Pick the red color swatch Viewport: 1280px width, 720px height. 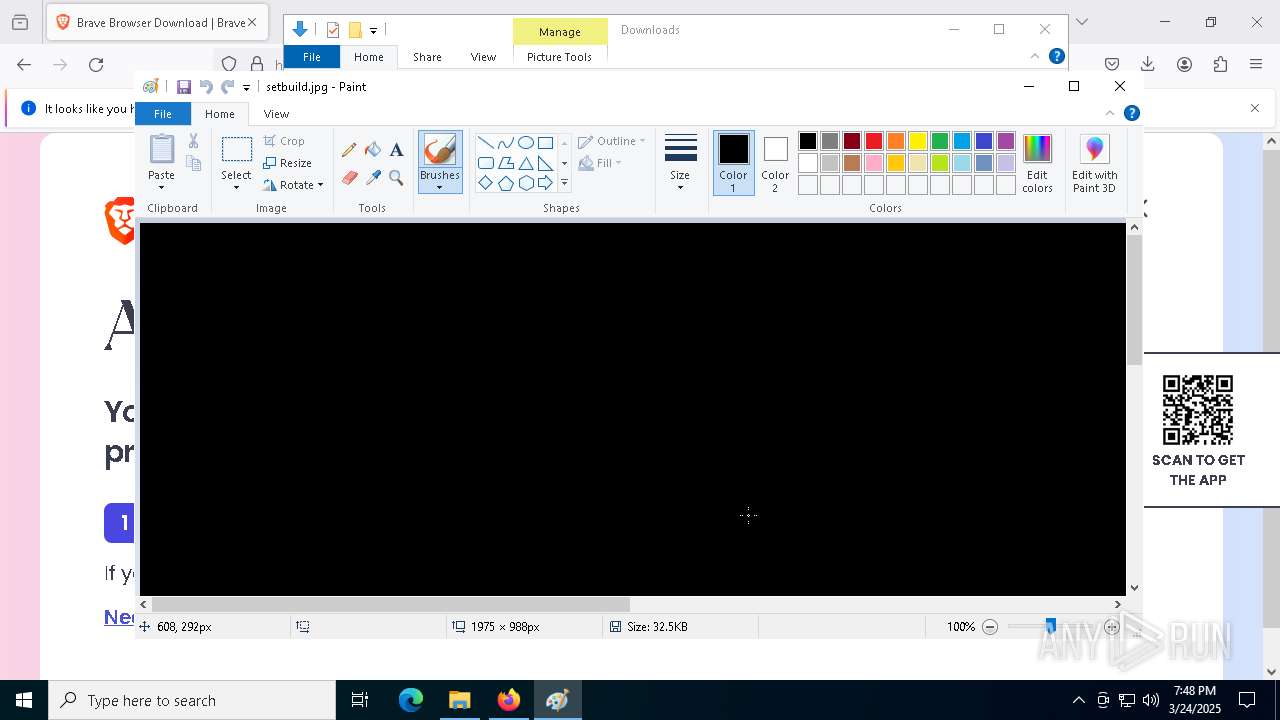click(874, 141)
